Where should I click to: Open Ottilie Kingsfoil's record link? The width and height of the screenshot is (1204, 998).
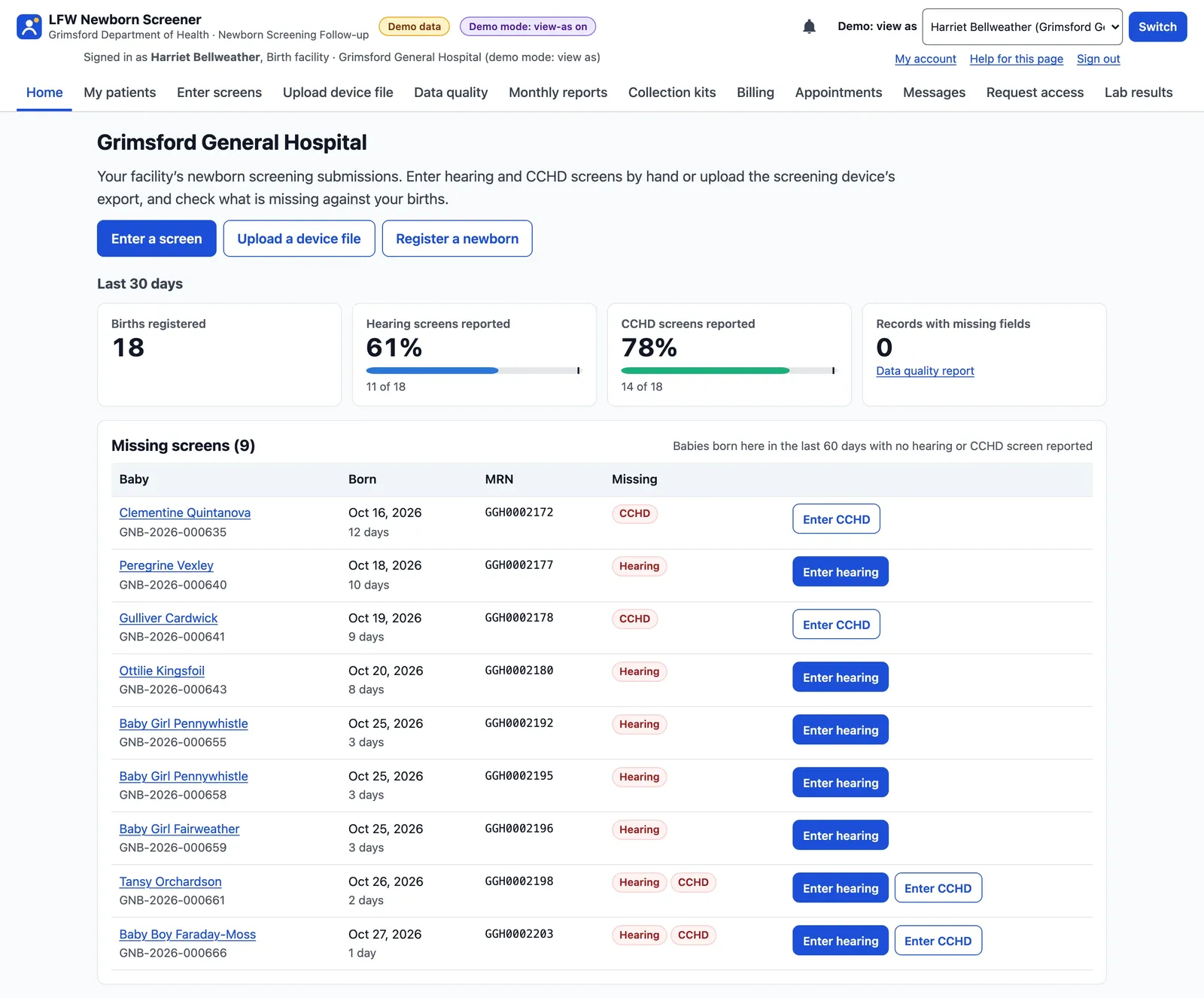click(162, 671)
